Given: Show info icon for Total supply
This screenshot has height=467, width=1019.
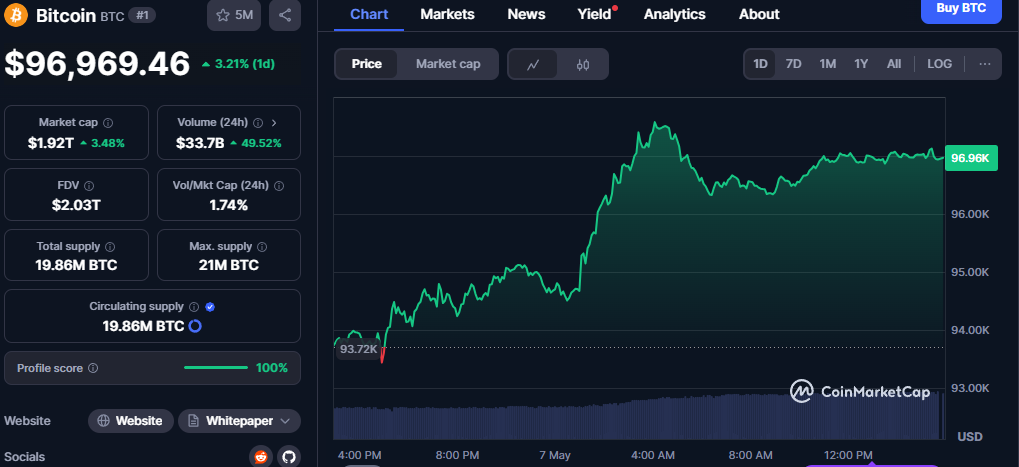Looking at the screenshot, I should tap(110, 247).
